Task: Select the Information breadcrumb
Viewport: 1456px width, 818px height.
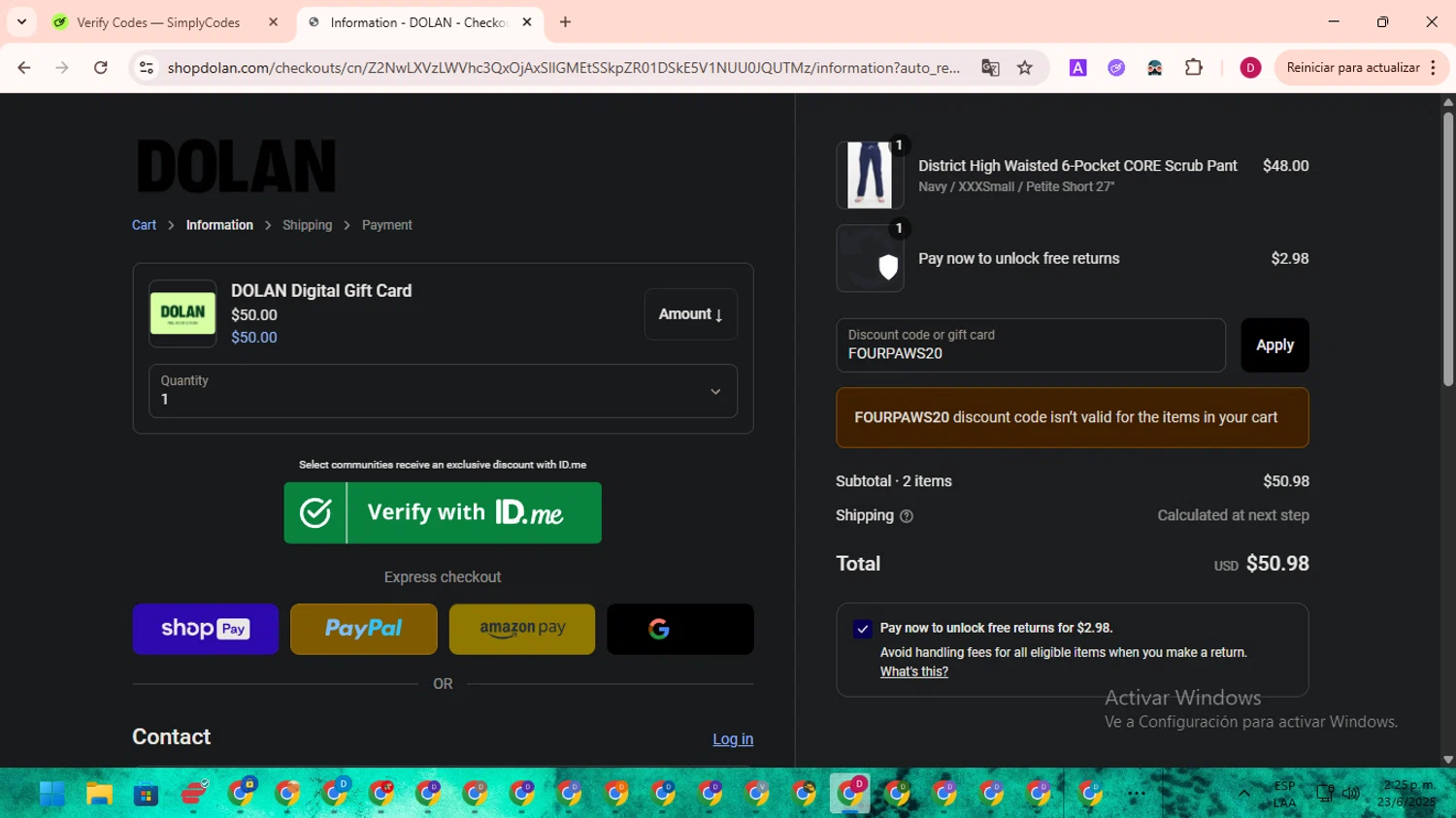Action: click(x=219, y=225)
